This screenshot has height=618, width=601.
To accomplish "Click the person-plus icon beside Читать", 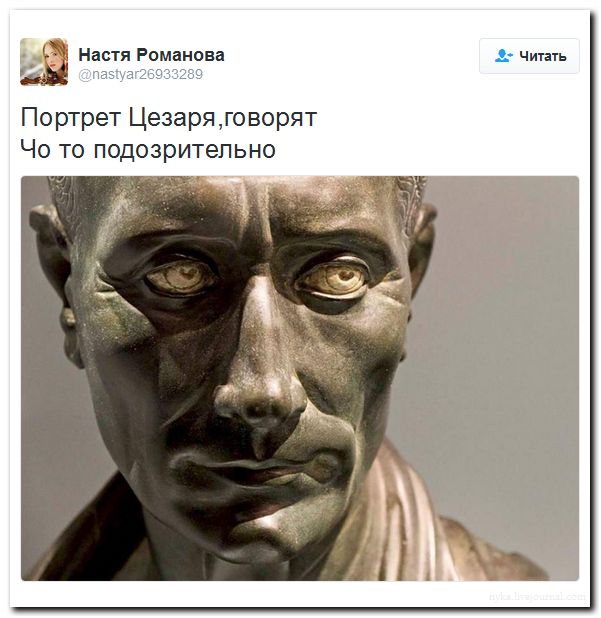I will [503, 56].
